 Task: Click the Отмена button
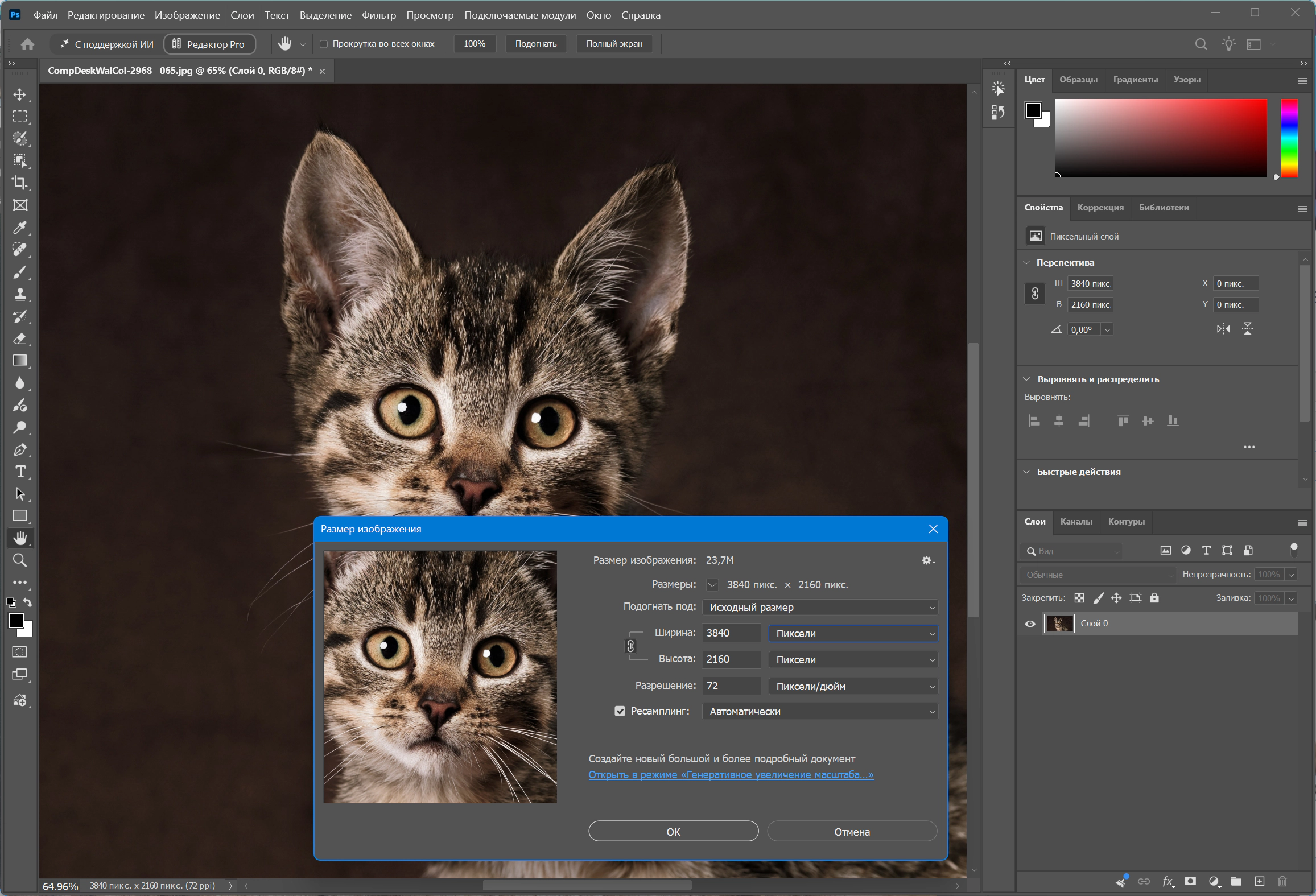coord(852,831)
